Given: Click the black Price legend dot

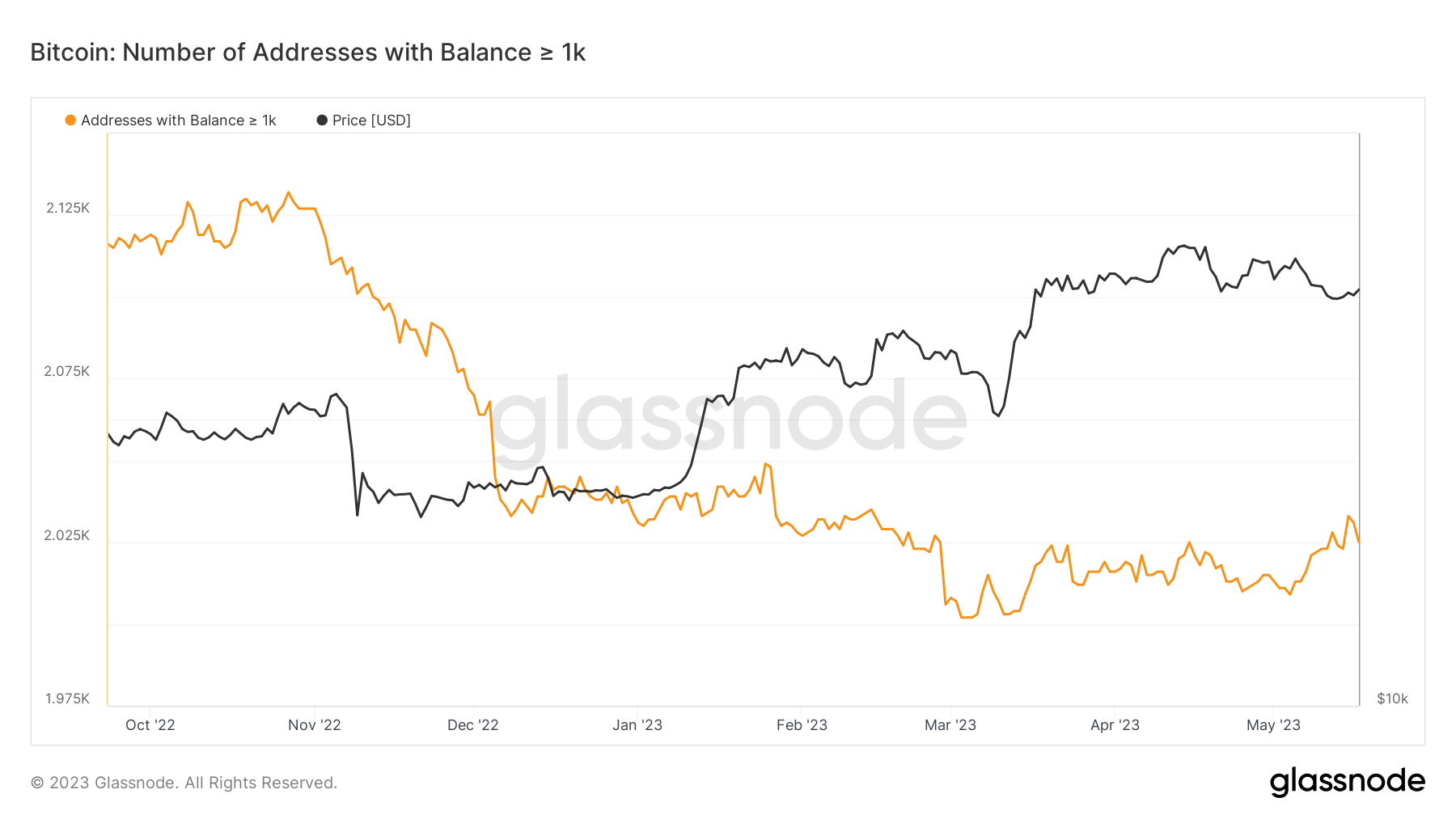Looking at the screenshot, I should [322, 120].
